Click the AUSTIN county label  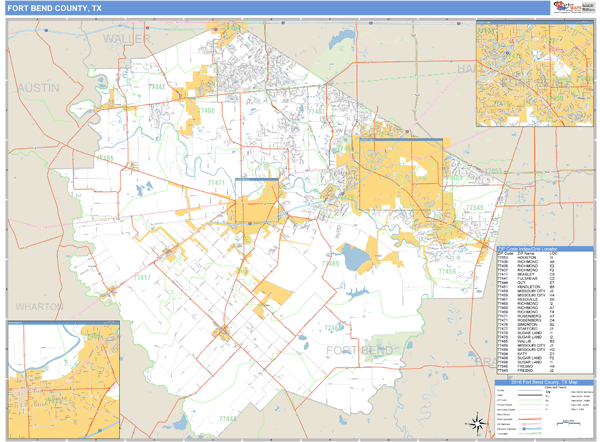pyautogui.click(x=39, y=88)
